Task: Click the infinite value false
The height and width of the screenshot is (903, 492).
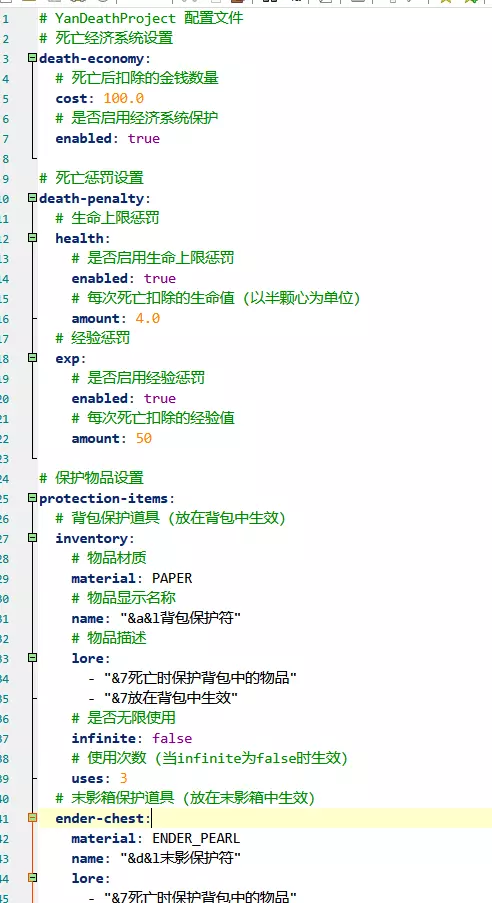Action: point(172,738)
